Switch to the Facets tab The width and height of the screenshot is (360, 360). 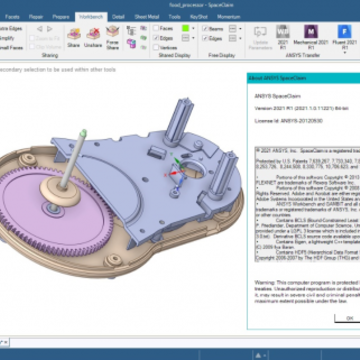point(12,17)
